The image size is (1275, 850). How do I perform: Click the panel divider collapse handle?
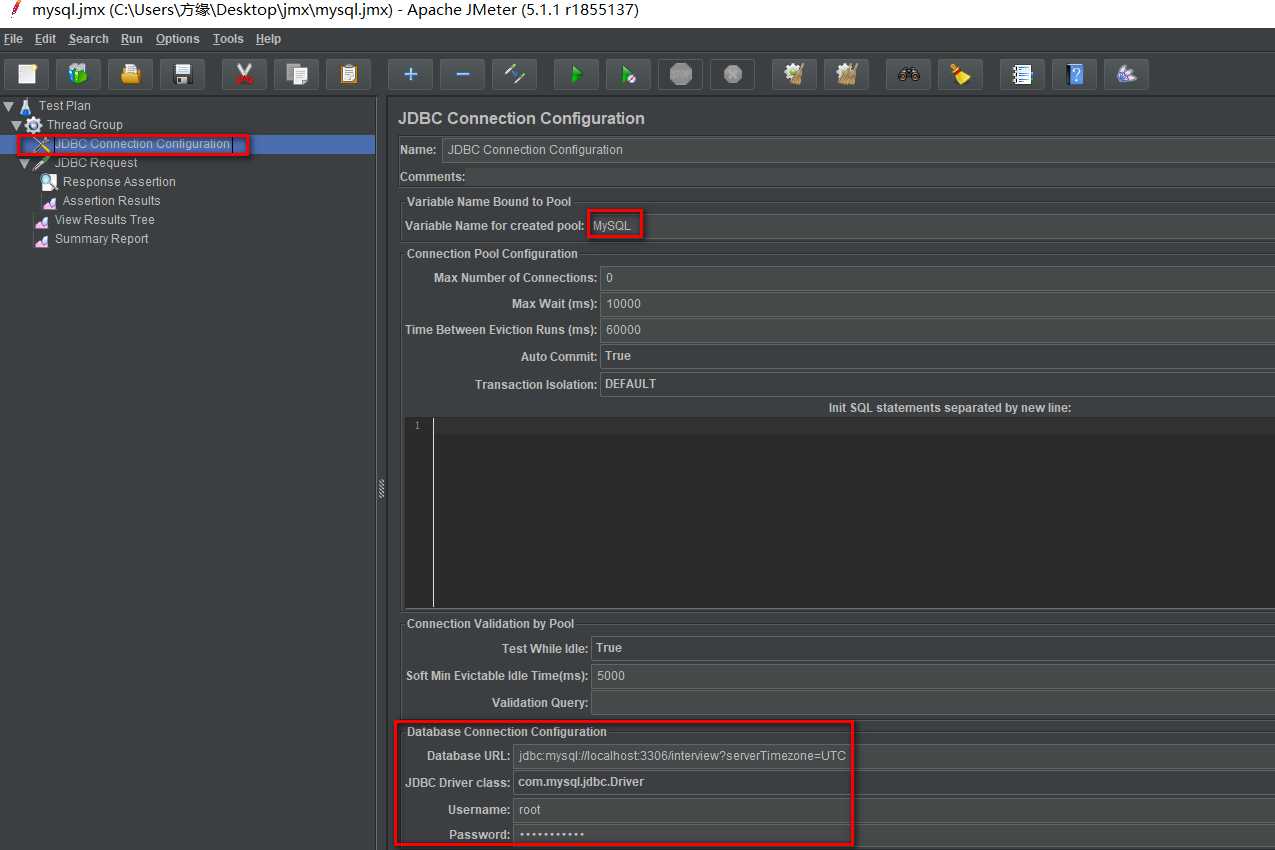(381, 489)
